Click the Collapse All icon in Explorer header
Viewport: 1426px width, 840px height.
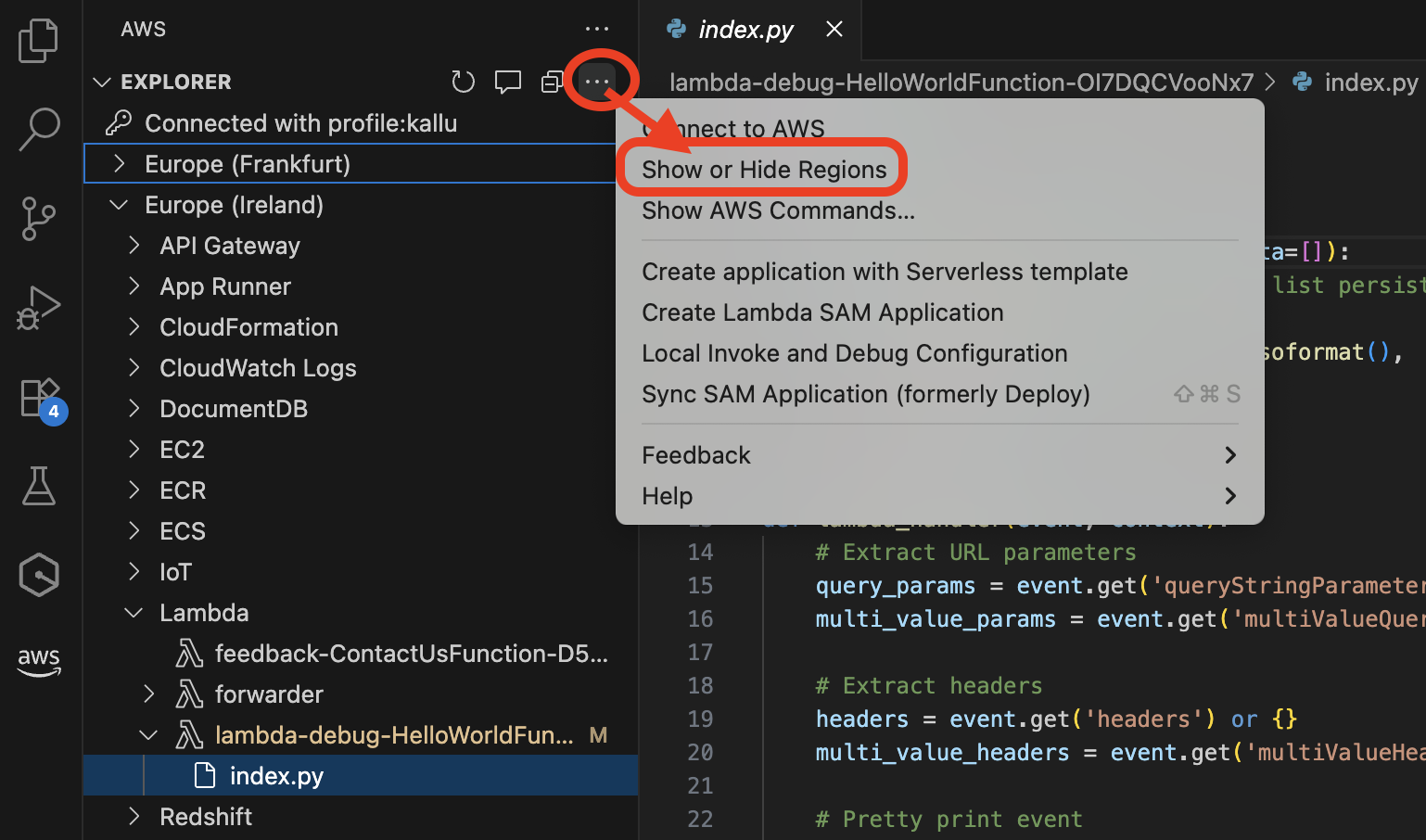(553, 82)
